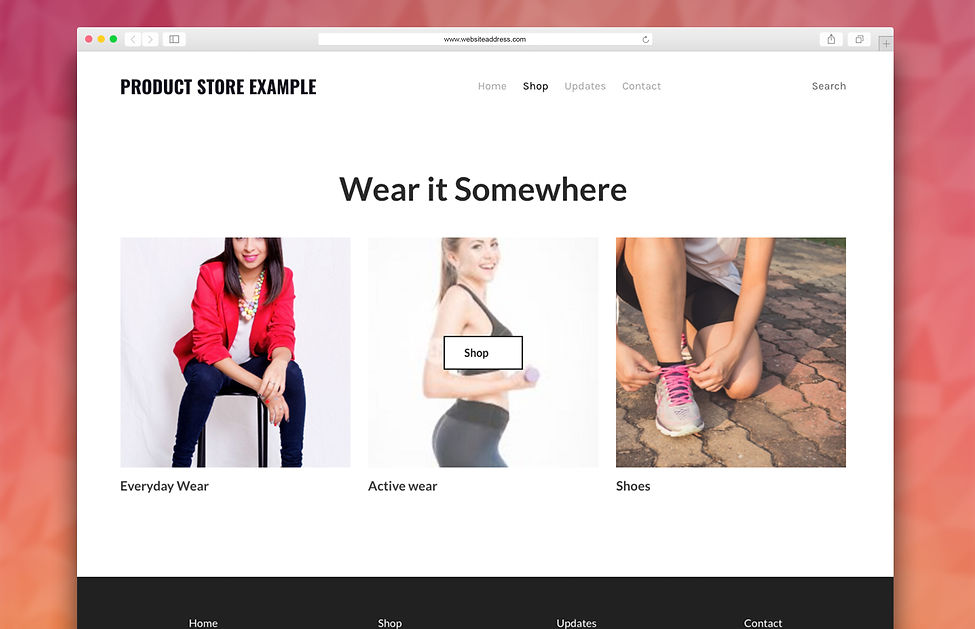This screenshot has width=975, height=629.
Task: Click the browser forward arrow button
Action: coord(150,39)
